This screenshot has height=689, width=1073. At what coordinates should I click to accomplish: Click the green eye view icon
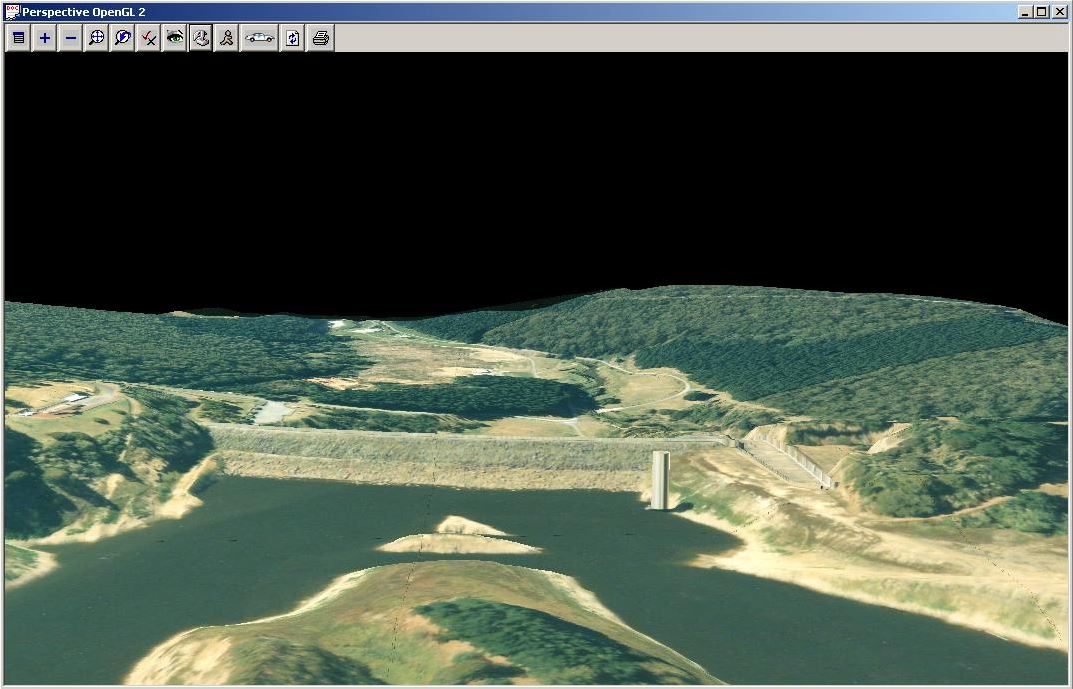click(x=174, y=38)
